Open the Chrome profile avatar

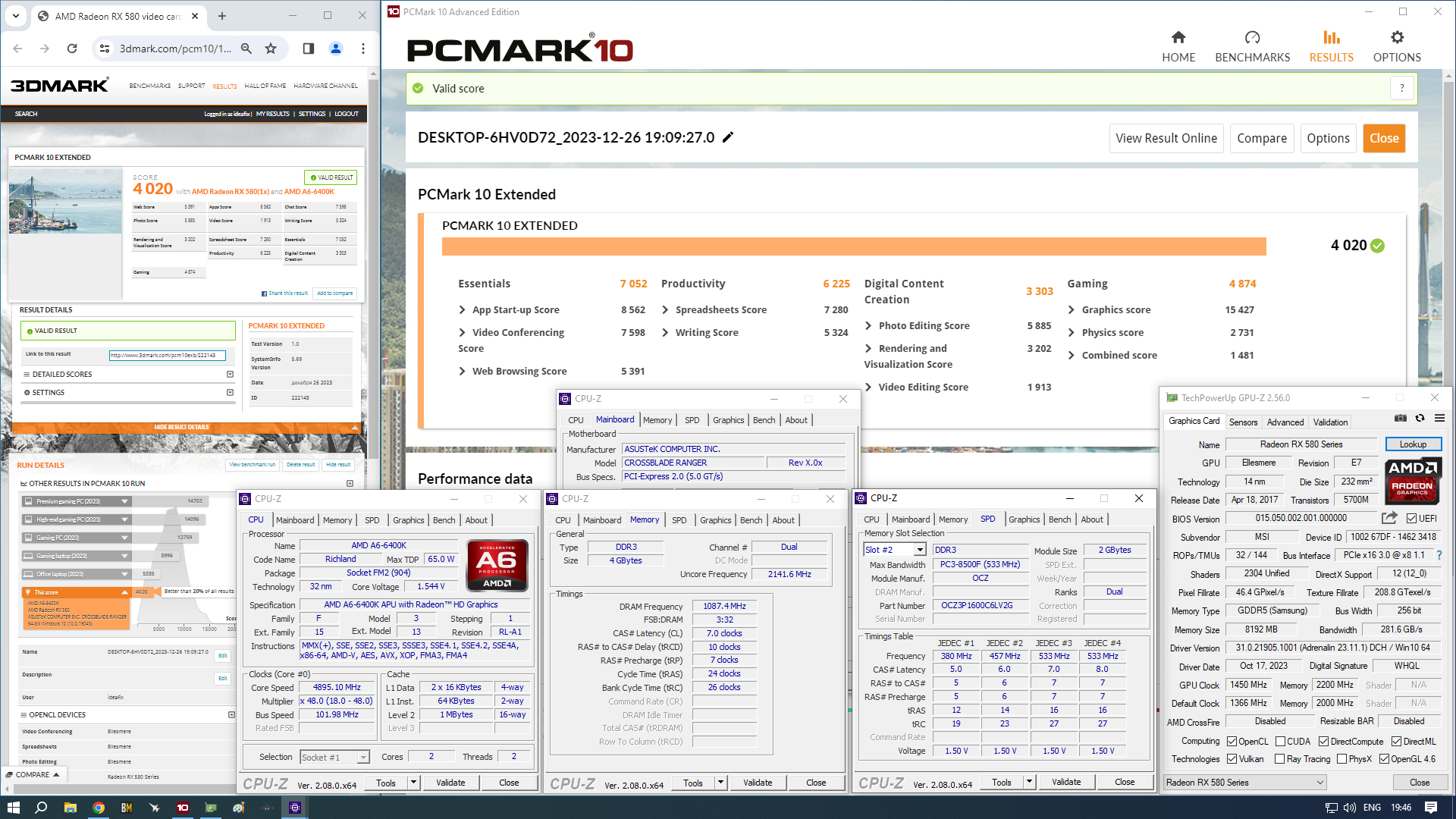336,49
